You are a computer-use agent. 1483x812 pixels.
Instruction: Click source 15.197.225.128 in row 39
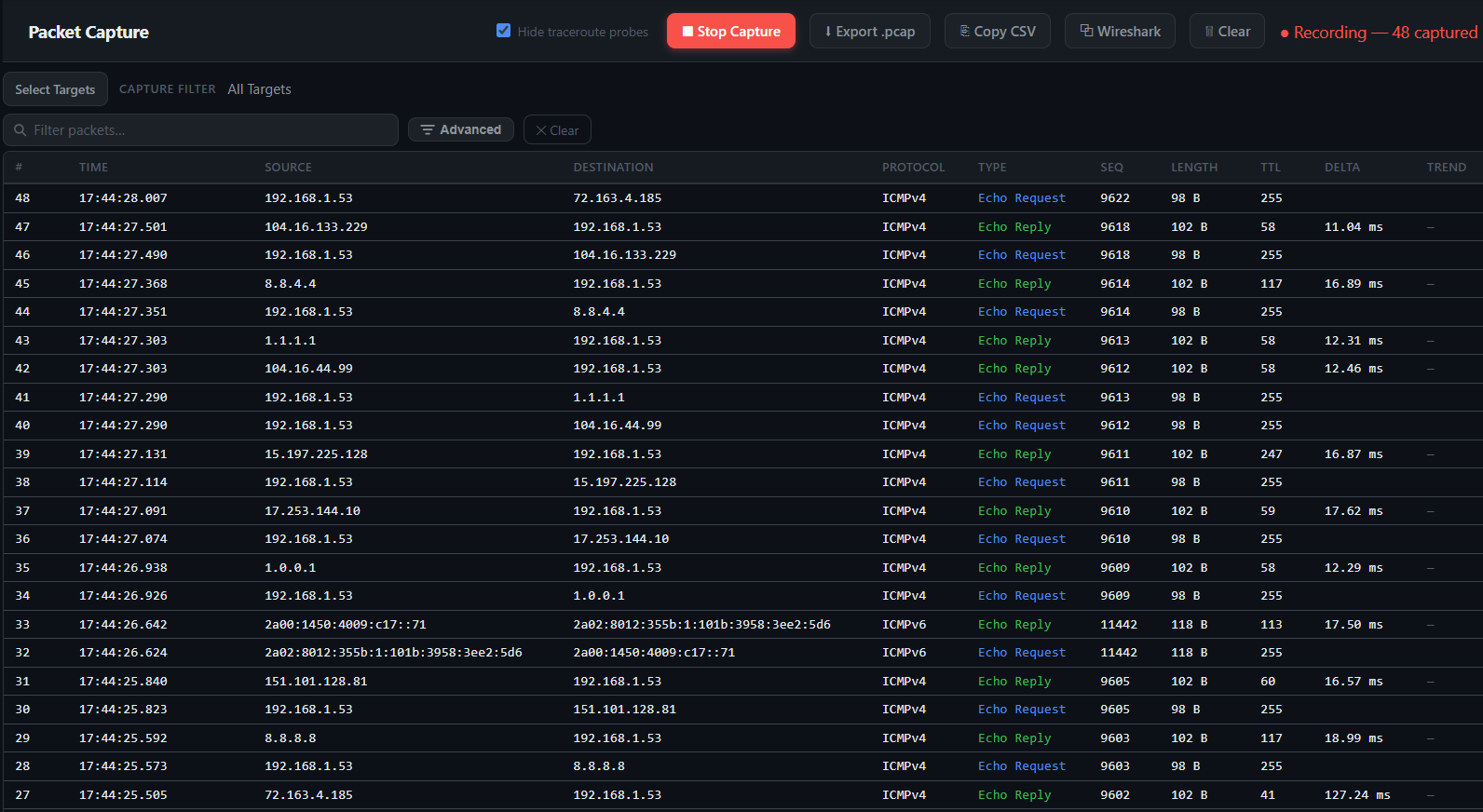(316, 454)
